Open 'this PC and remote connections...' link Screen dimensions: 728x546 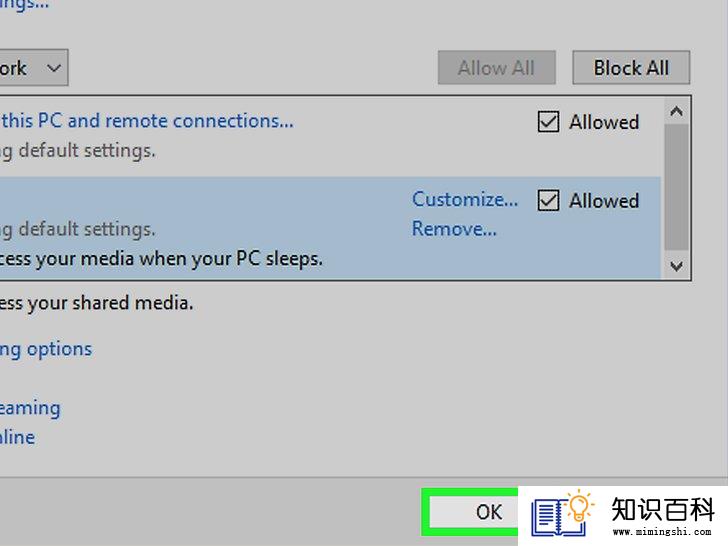(147, 121)
